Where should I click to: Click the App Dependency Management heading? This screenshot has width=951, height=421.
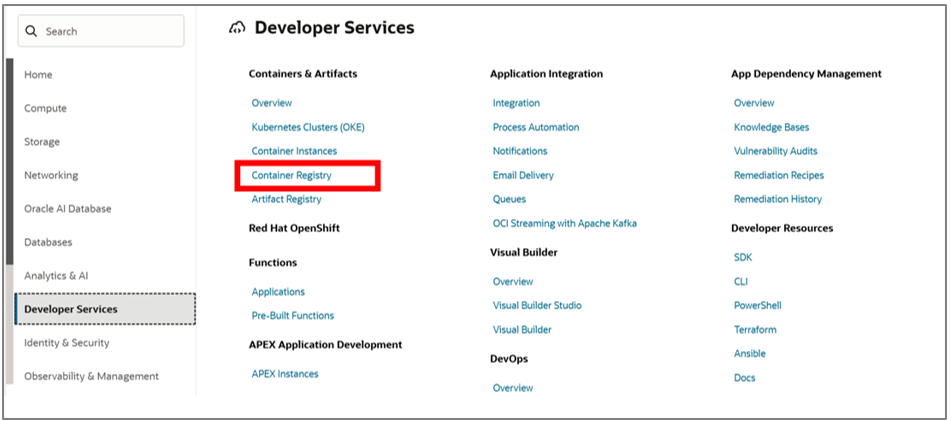[x=807, y=73]
